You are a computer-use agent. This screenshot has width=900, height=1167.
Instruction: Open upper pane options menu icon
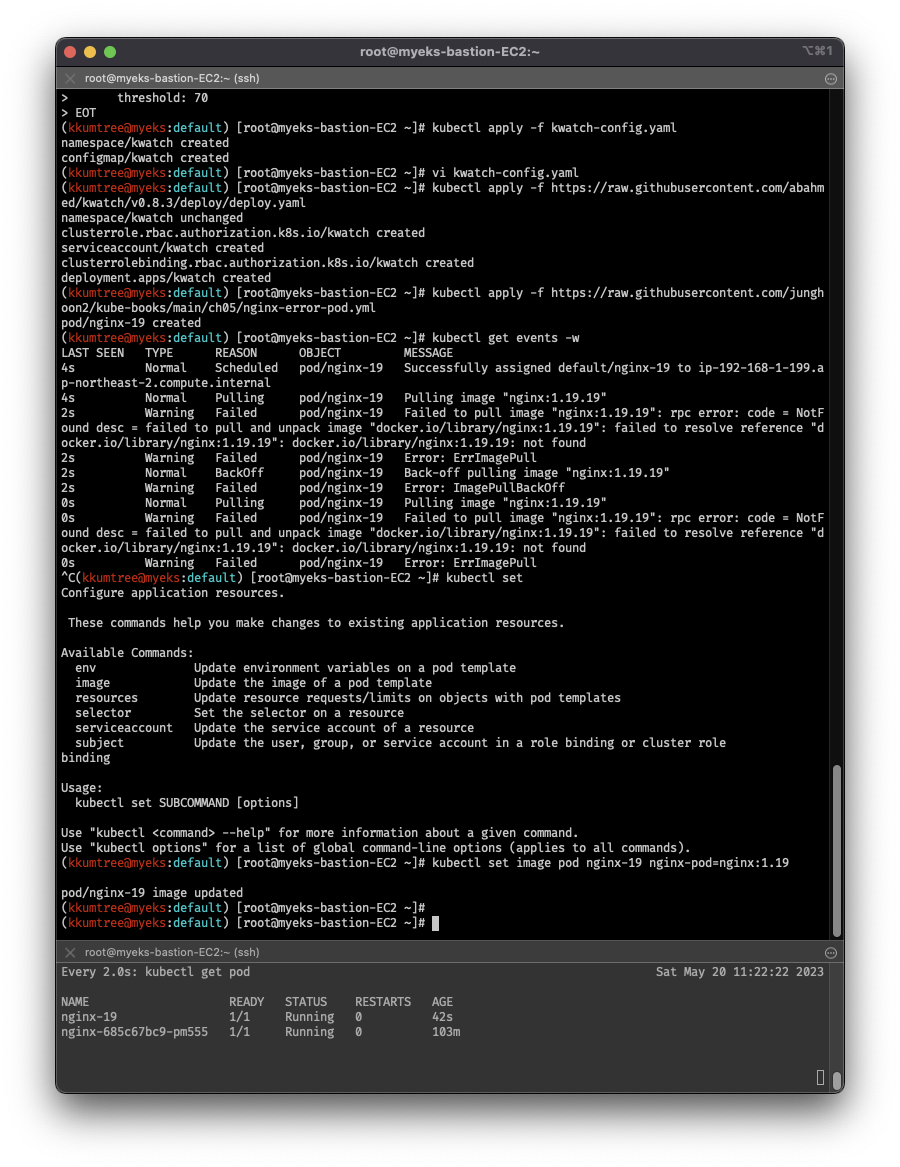click(x=831, y=79)
